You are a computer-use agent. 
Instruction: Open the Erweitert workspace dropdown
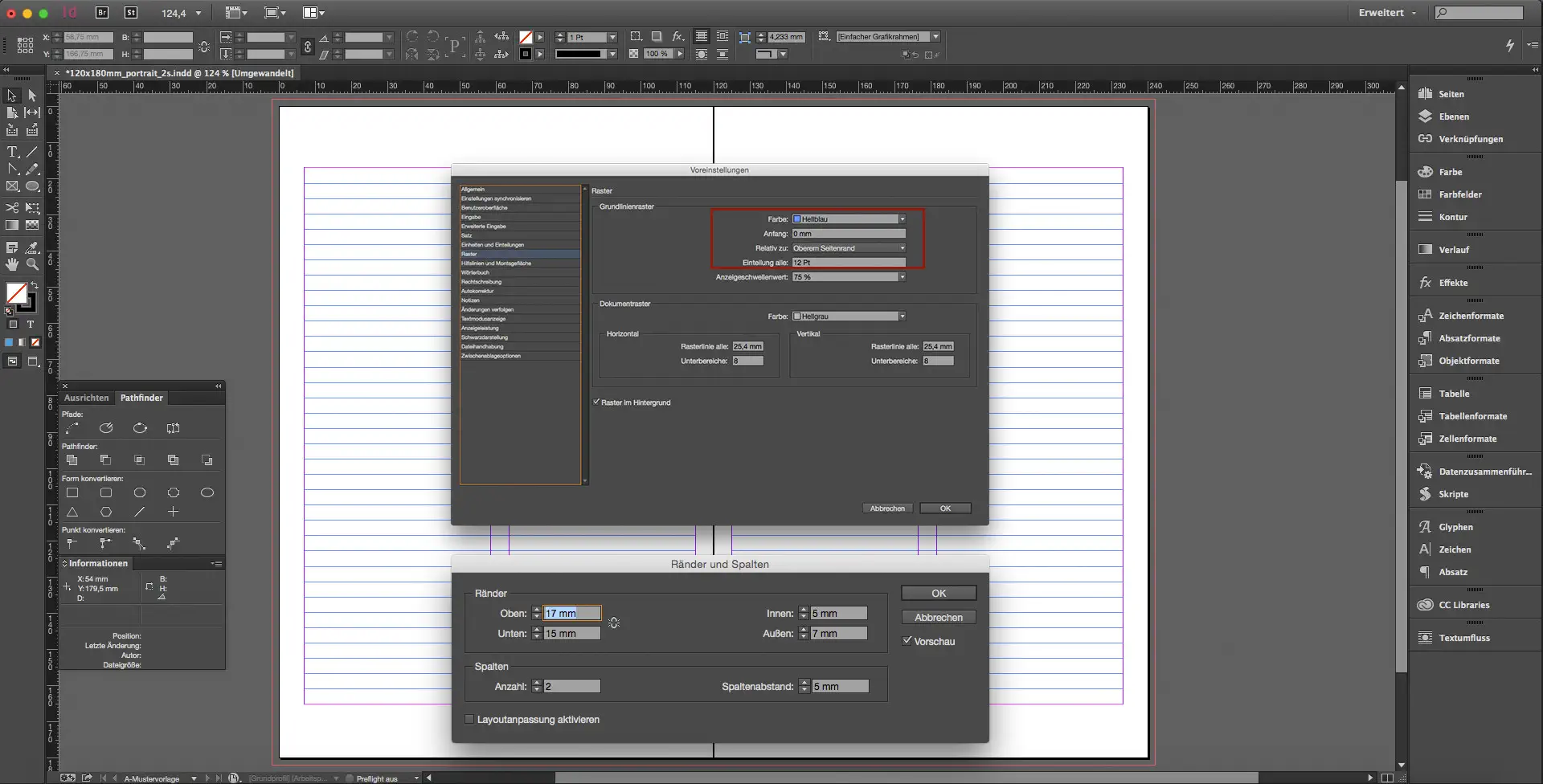click(1387, 13)
